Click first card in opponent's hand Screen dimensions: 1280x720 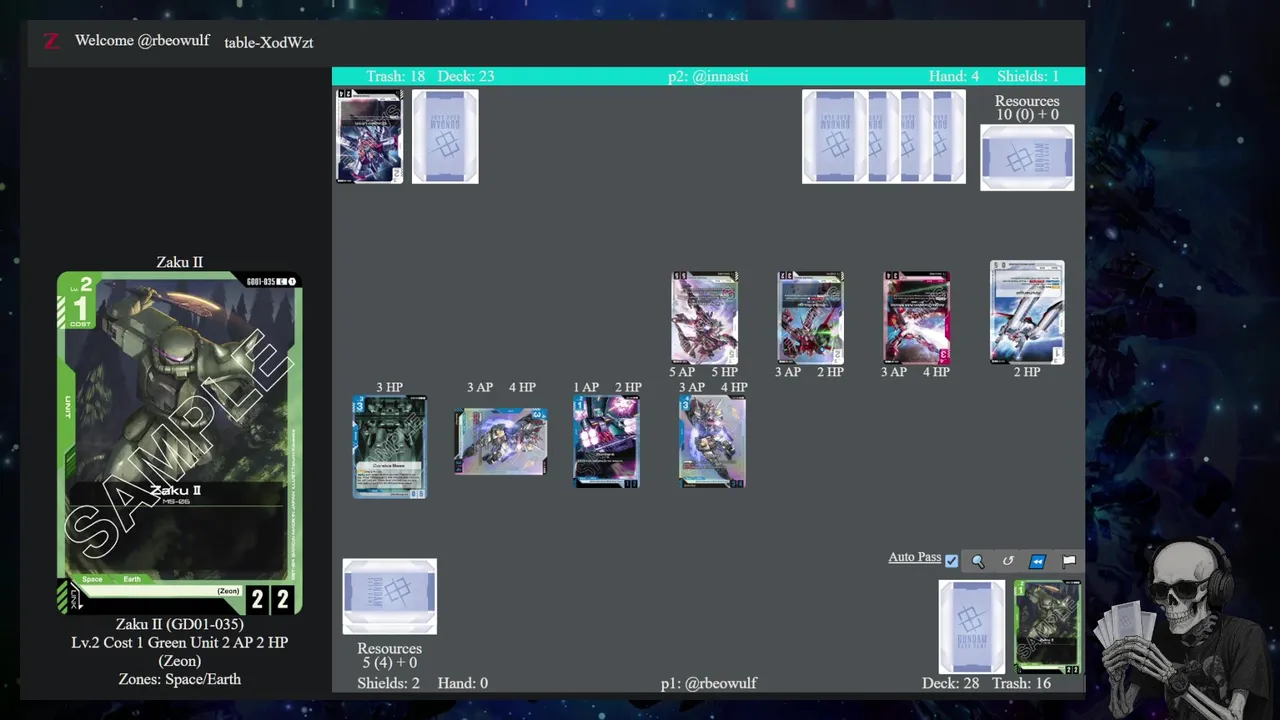[834, 136]
